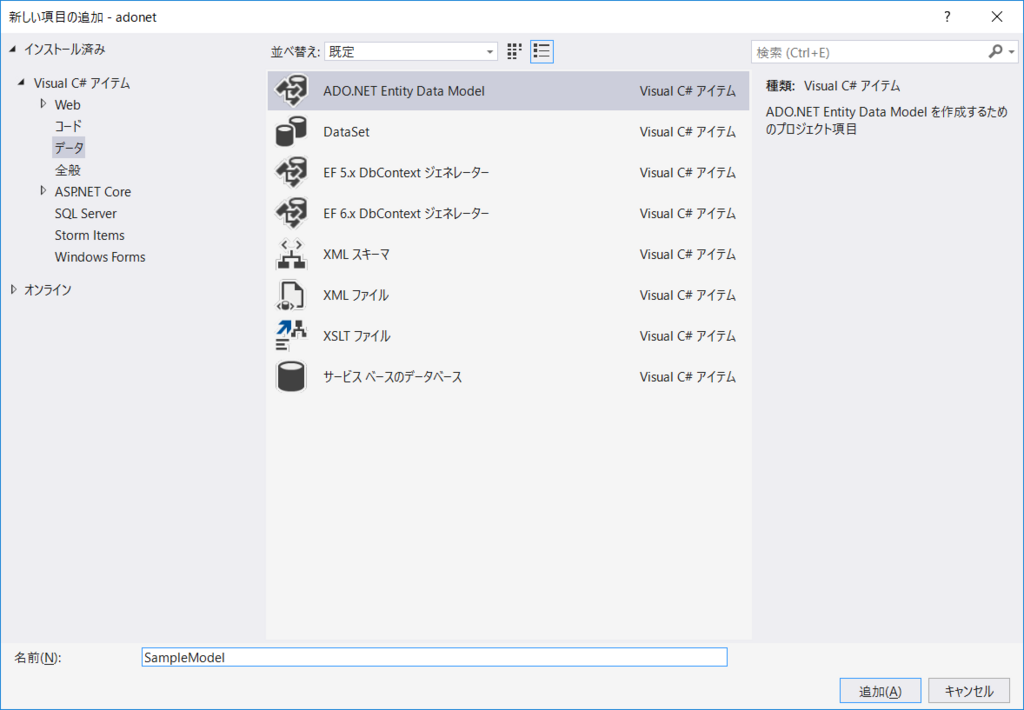The height and width of the screenshot is (710, 1024).
Task: Click the キャンセル button
Action: click(969, 691)
